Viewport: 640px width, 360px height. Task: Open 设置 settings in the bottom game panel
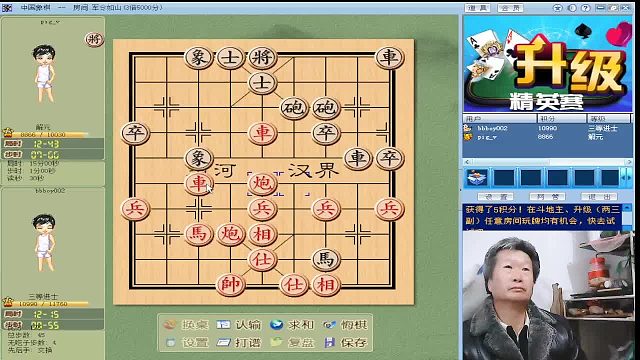point(187,342)
